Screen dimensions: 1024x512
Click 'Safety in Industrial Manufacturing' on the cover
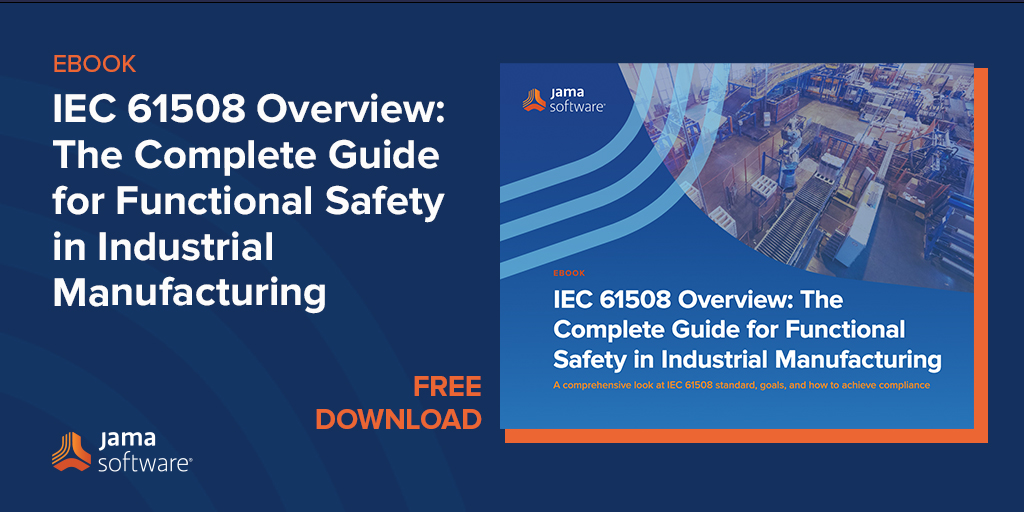point(747,357)
